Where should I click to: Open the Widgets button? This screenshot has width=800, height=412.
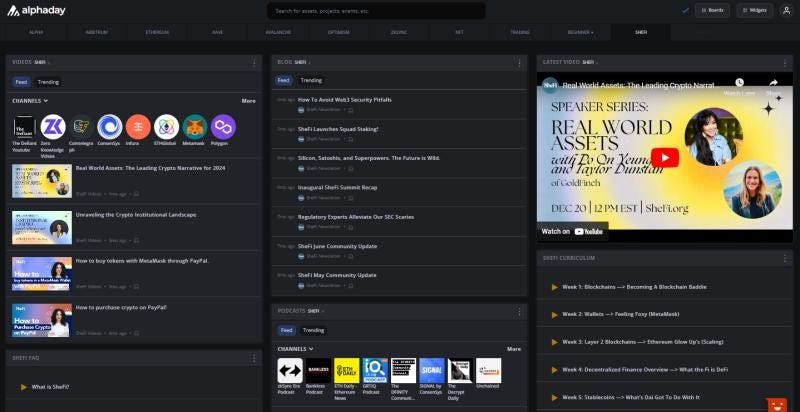(755, 10)
